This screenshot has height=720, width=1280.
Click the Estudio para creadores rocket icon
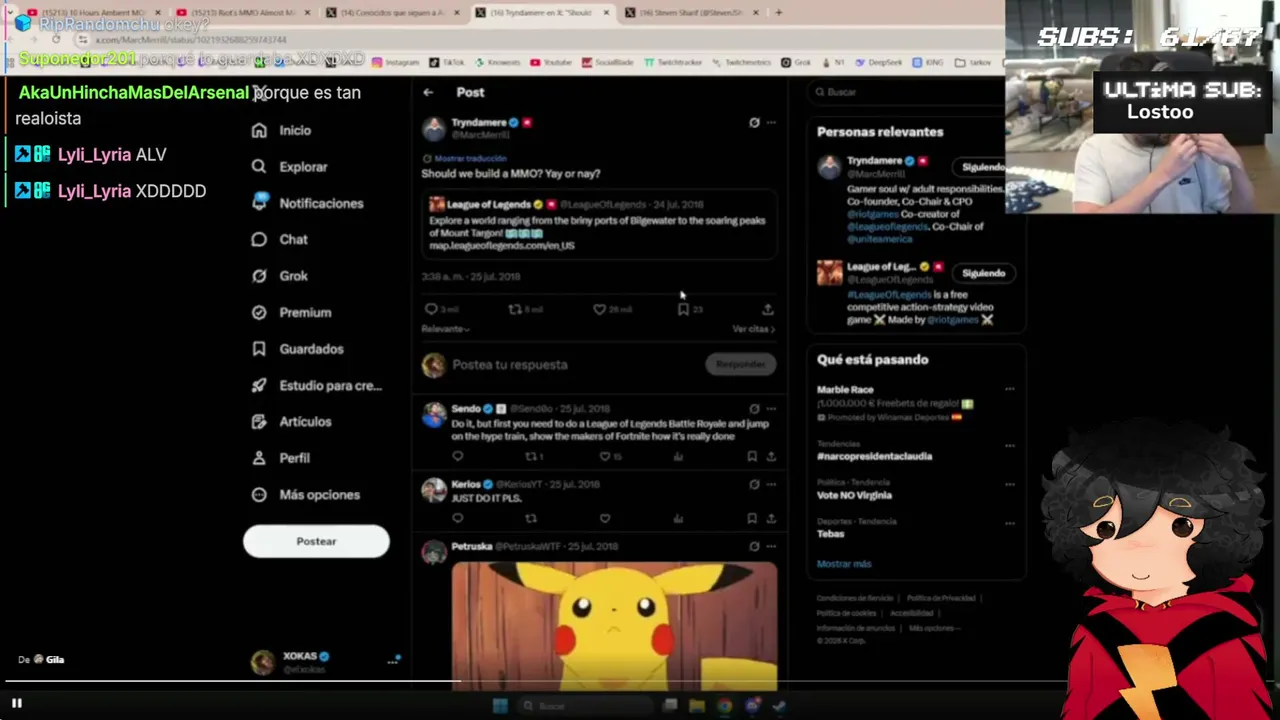click(x=259, y=385)
